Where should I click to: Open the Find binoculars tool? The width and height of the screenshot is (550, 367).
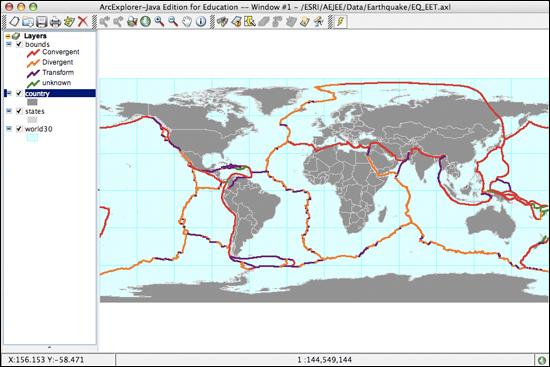pos(222,22)
